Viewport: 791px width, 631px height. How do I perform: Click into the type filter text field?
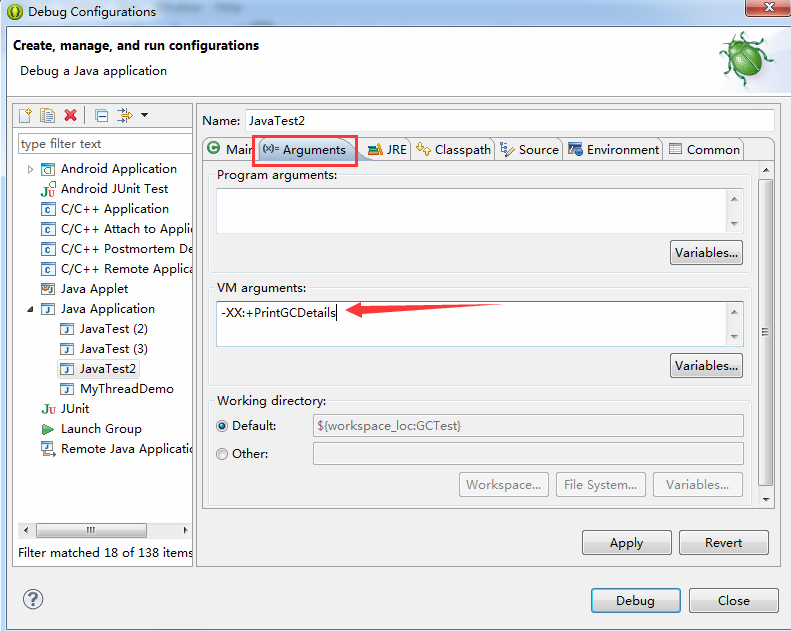pyautogui.click(x=104, y=144)
